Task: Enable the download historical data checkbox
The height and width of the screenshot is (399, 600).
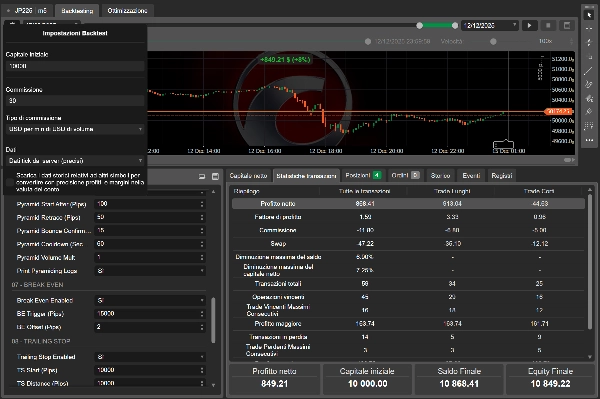Action: click(x=10, y=182)
